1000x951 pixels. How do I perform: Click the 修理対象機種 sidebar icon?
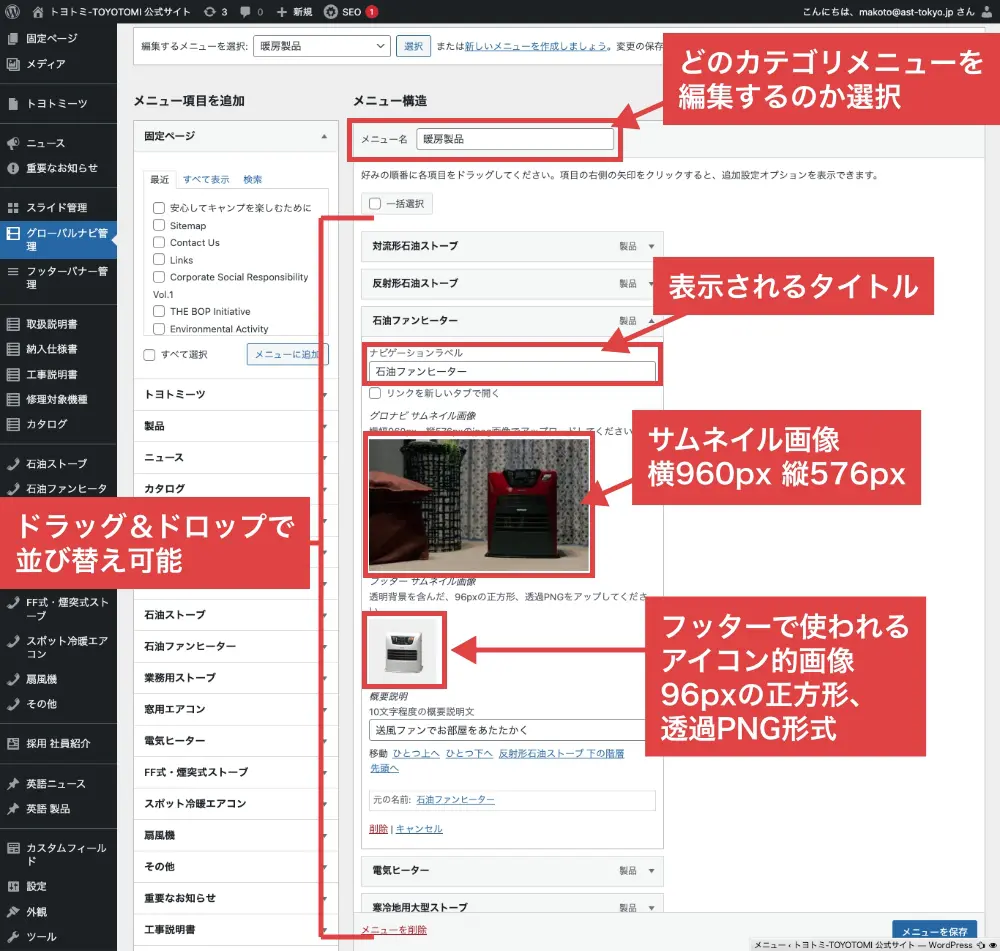(x=13, y=399)
